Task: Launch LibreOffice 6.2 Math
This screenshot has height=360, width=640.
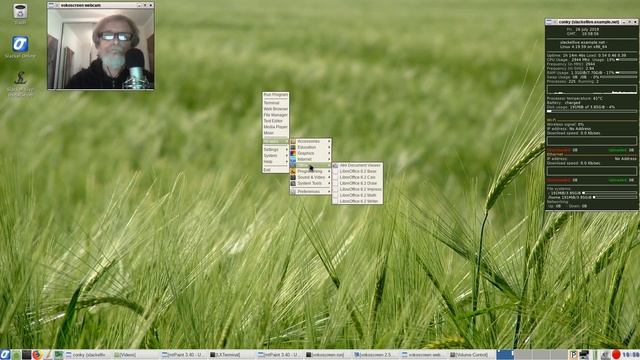Action: pos(357,196)
